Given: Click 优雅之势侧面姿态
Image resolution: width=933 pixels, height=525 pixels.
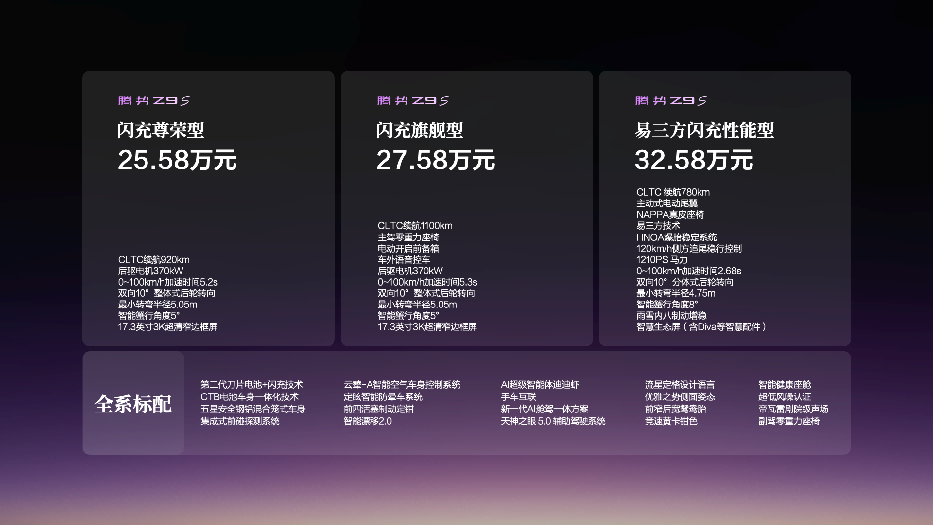Looking at the screenshot, I should click(x=680, y=397).
